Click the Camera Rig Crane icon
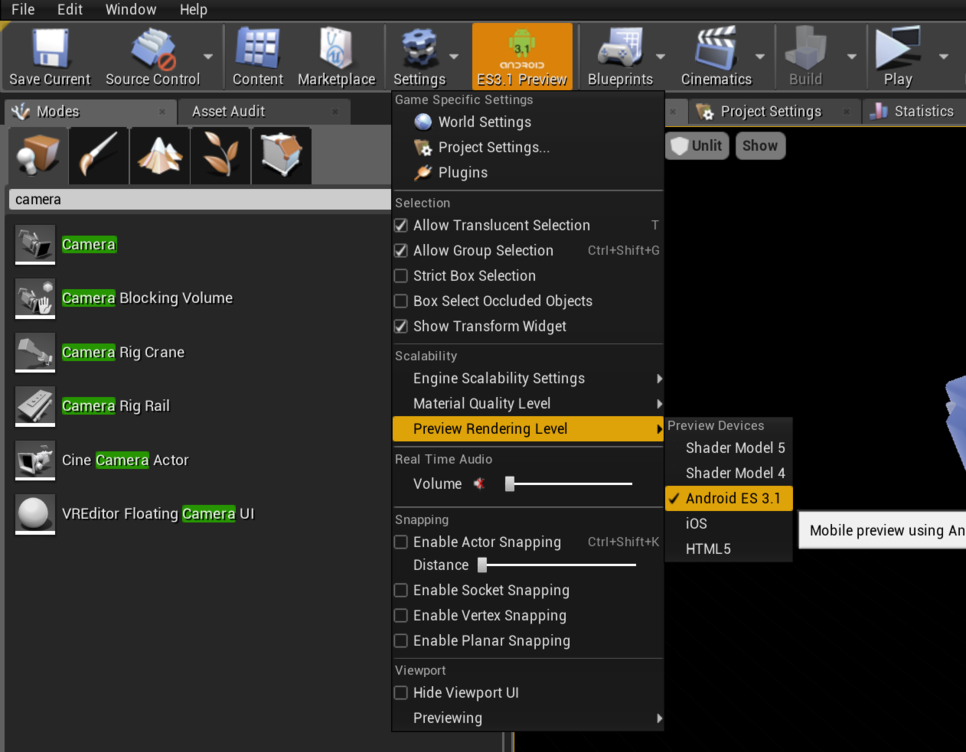 [35, 353]
